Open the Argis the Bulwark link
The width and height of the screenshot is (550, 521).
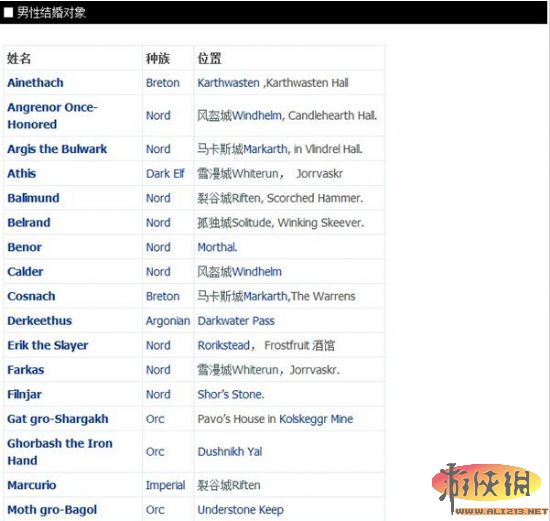(x=57, y=149)
